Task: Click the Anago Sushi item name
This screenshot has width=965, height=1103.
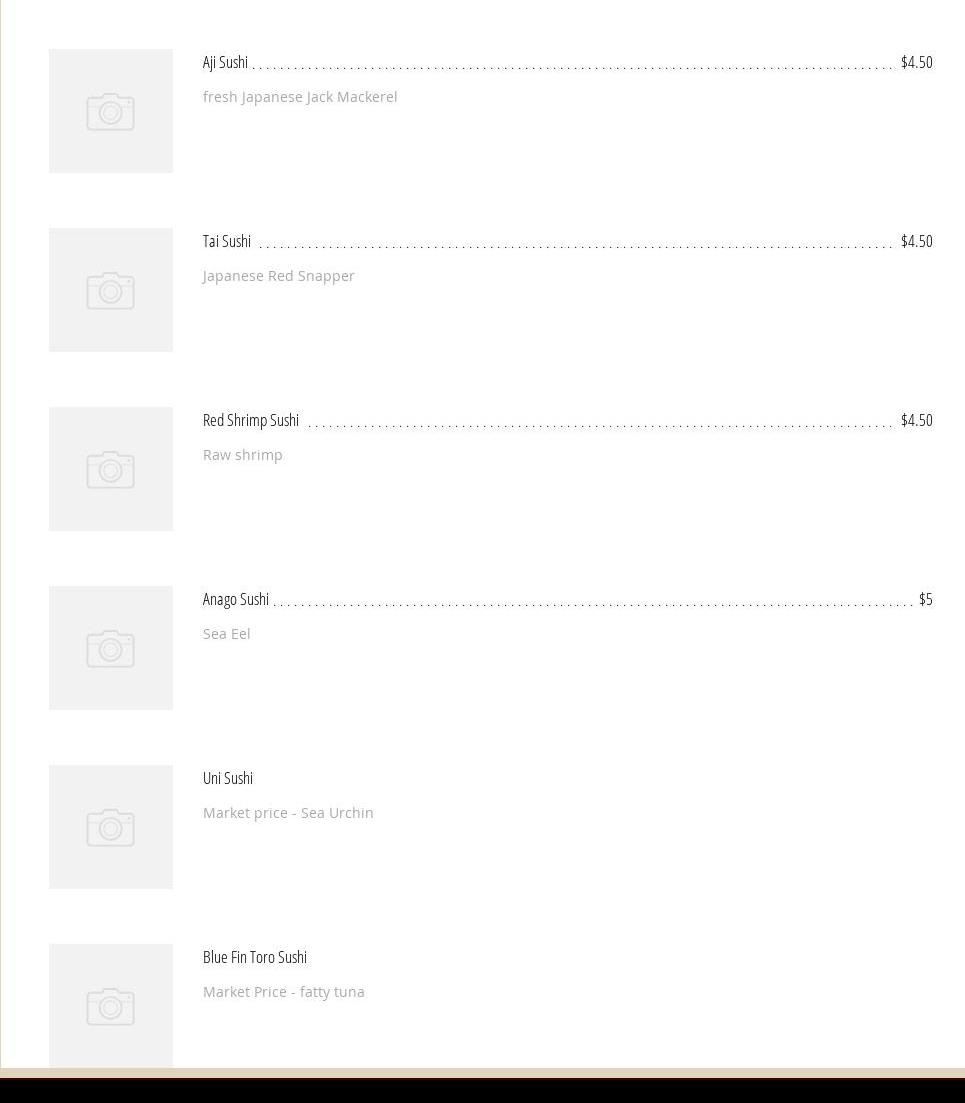Action: pyautogui.click(x=236, y=599)
